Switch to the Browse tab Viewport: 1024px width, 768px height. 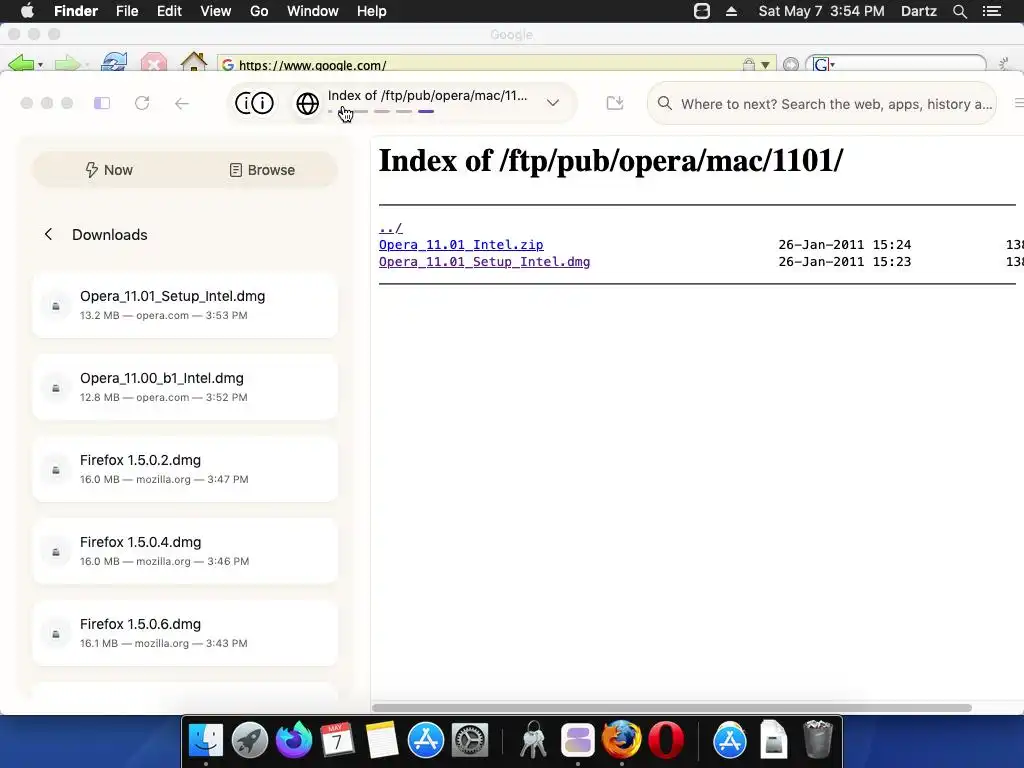pos(263,170)
